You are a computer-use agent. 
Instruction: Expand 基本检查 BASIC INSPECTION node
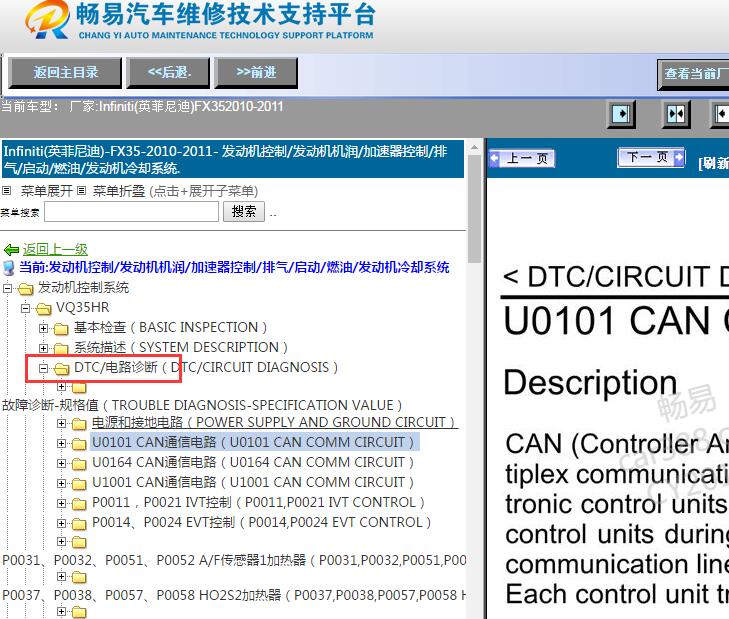point(44,328)
